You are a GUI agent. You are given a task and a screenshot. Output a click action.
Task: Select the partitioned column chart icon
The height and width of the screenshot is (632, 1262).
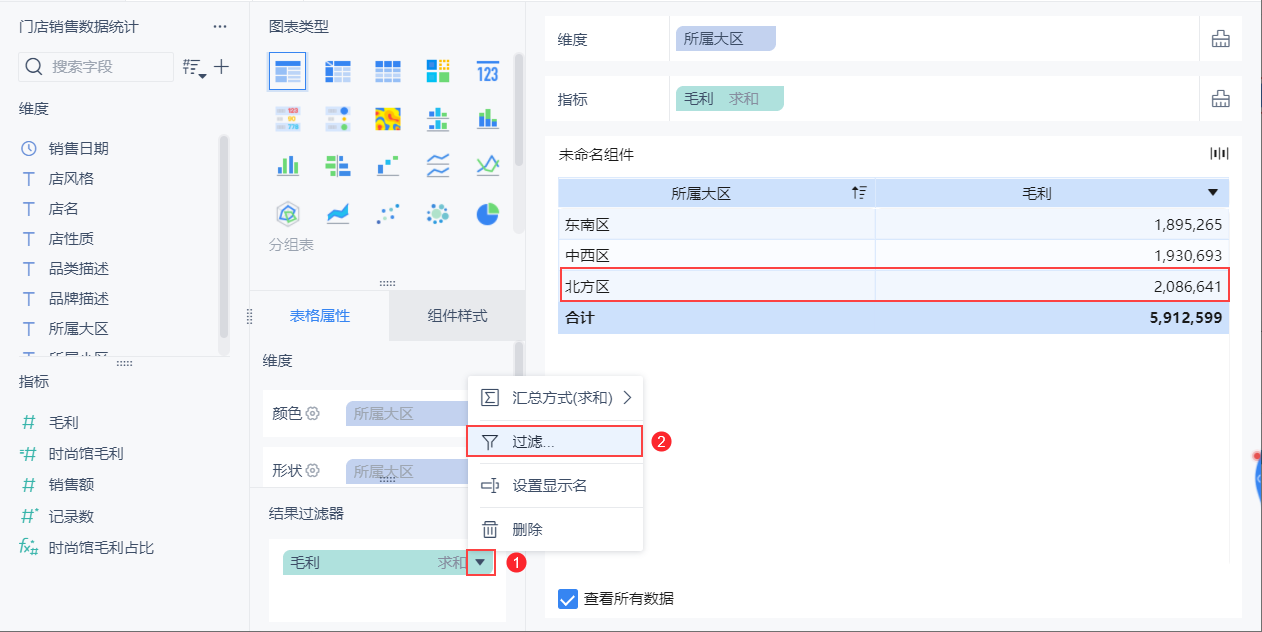[438, 119]
